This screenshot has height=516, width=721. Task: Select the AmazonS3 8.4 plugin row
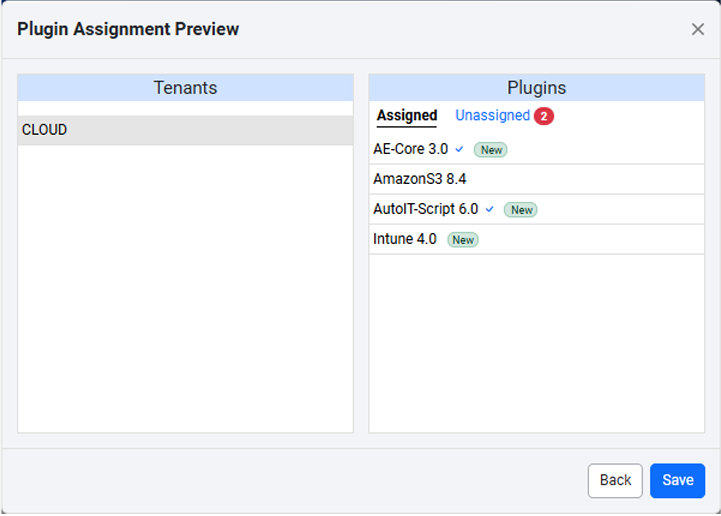(x=536, y=179)
